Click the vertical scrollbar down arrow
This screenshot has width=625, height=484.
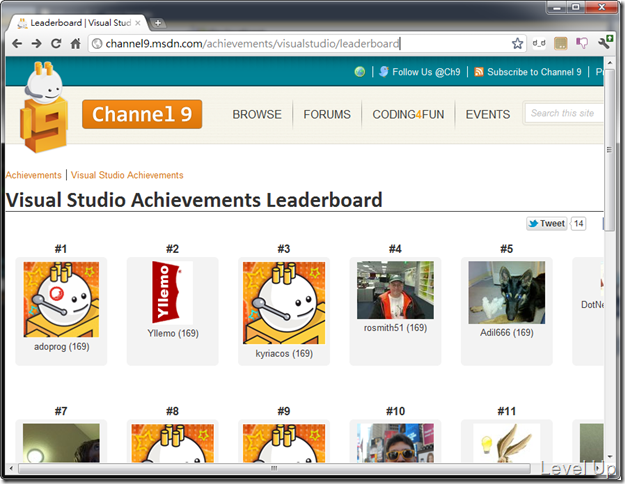[x=609, y=457]
